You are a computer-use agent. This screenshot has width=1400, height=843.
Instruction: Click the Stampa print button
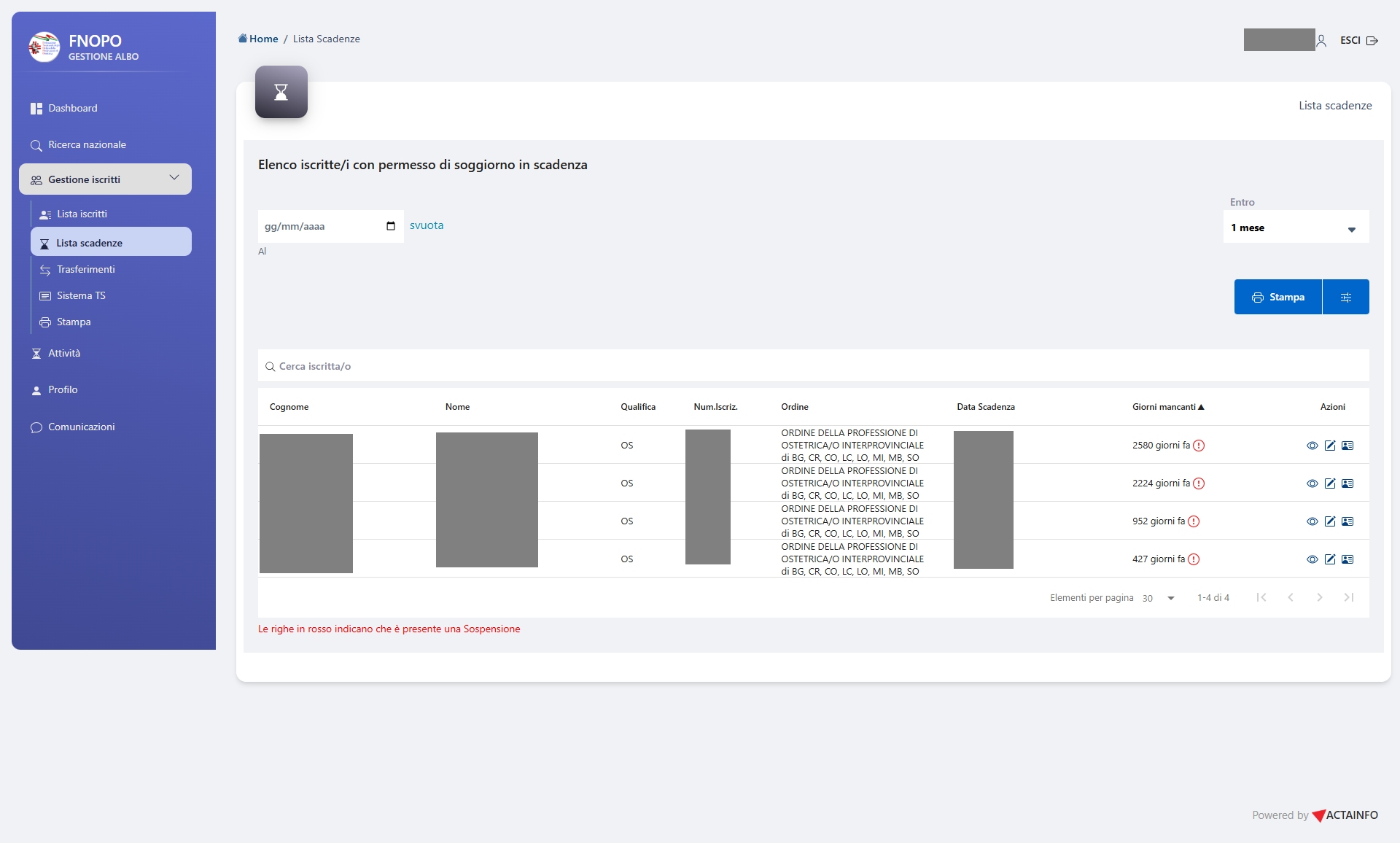[1277, 297]
